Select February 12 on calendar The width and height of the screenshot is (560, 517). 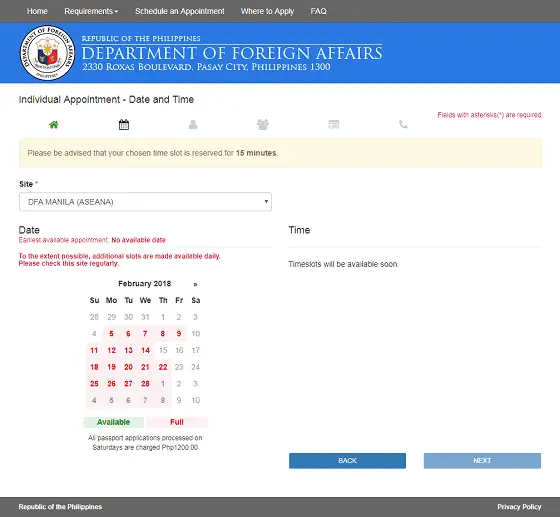click(x=111, y=350)
